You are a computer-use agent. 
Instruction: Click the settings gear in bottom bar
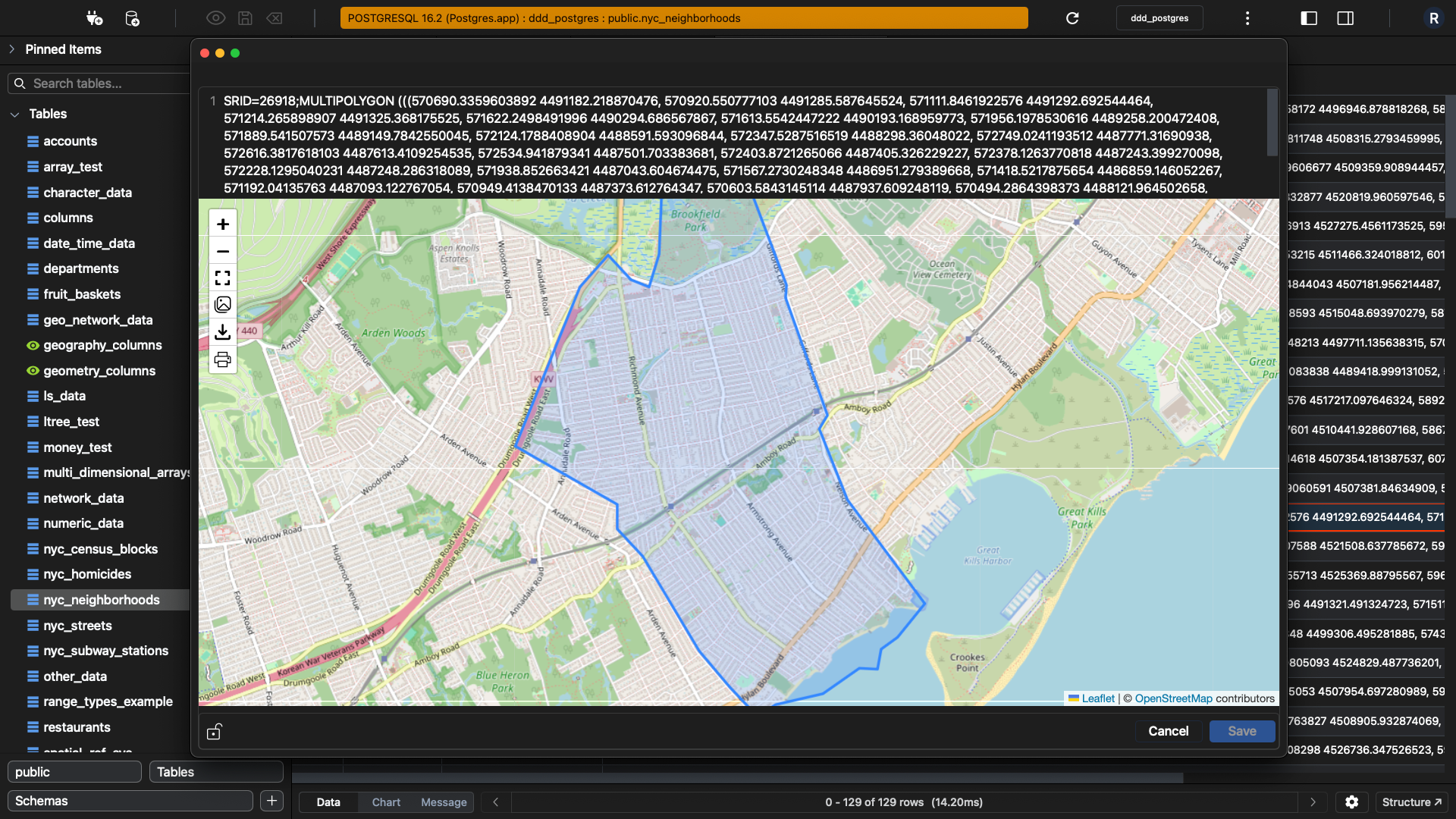1351,802
